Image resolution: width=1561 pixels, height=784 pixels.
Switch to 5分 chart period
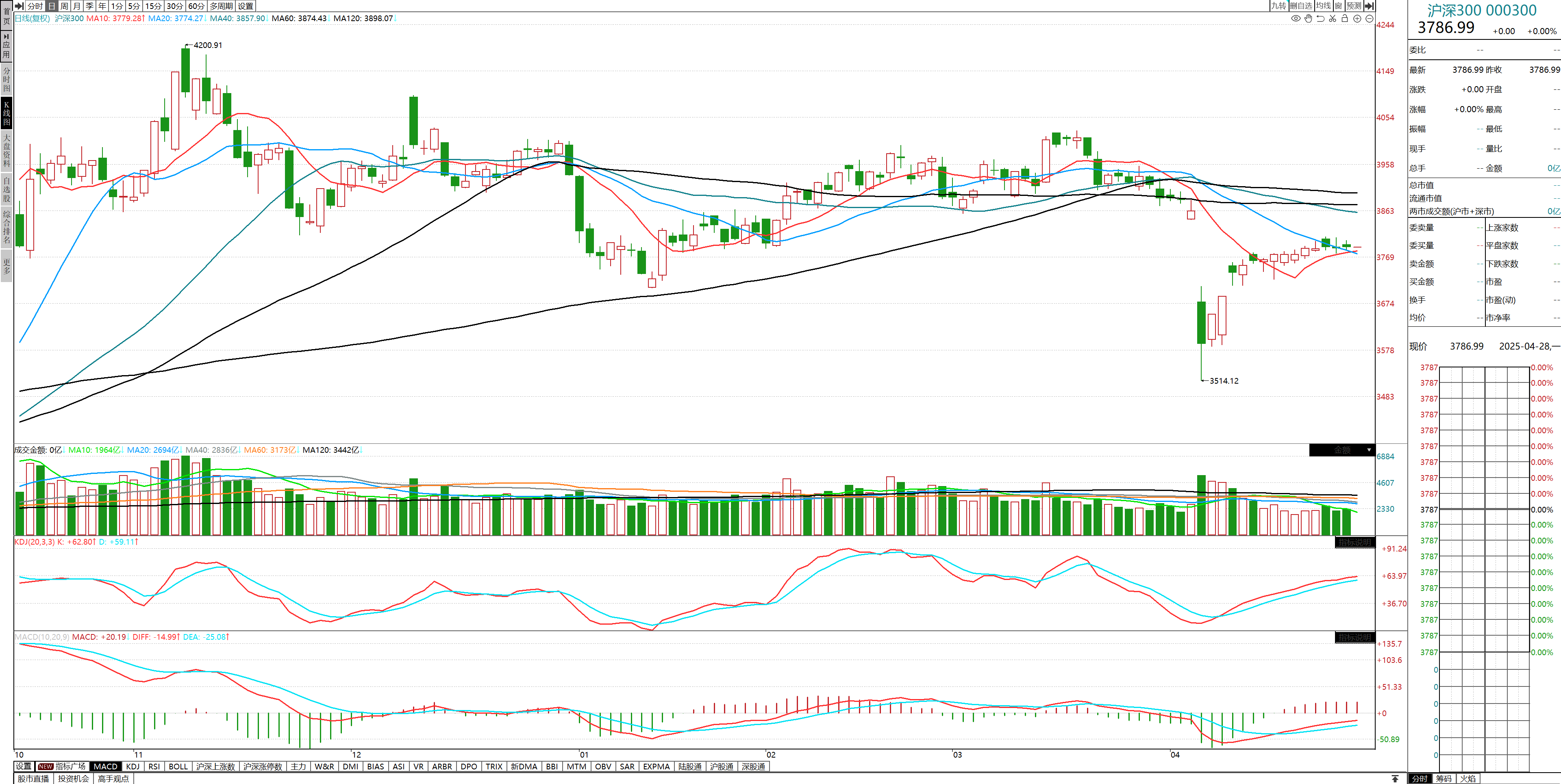tap(134, 5)
